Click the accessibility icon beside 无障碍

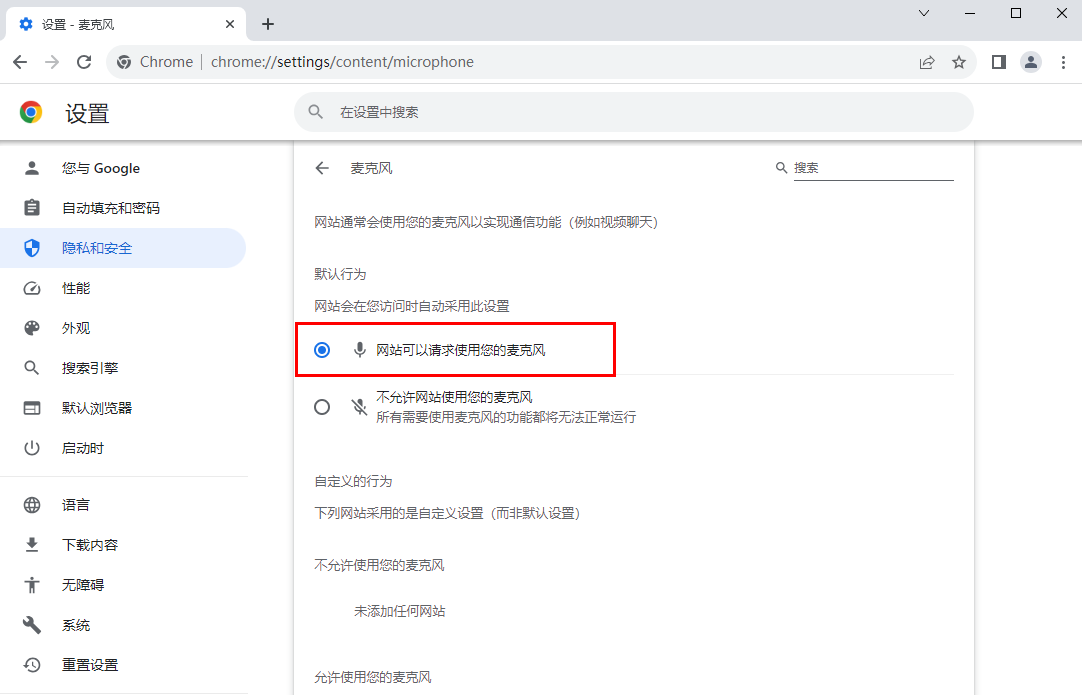(32, 585)
